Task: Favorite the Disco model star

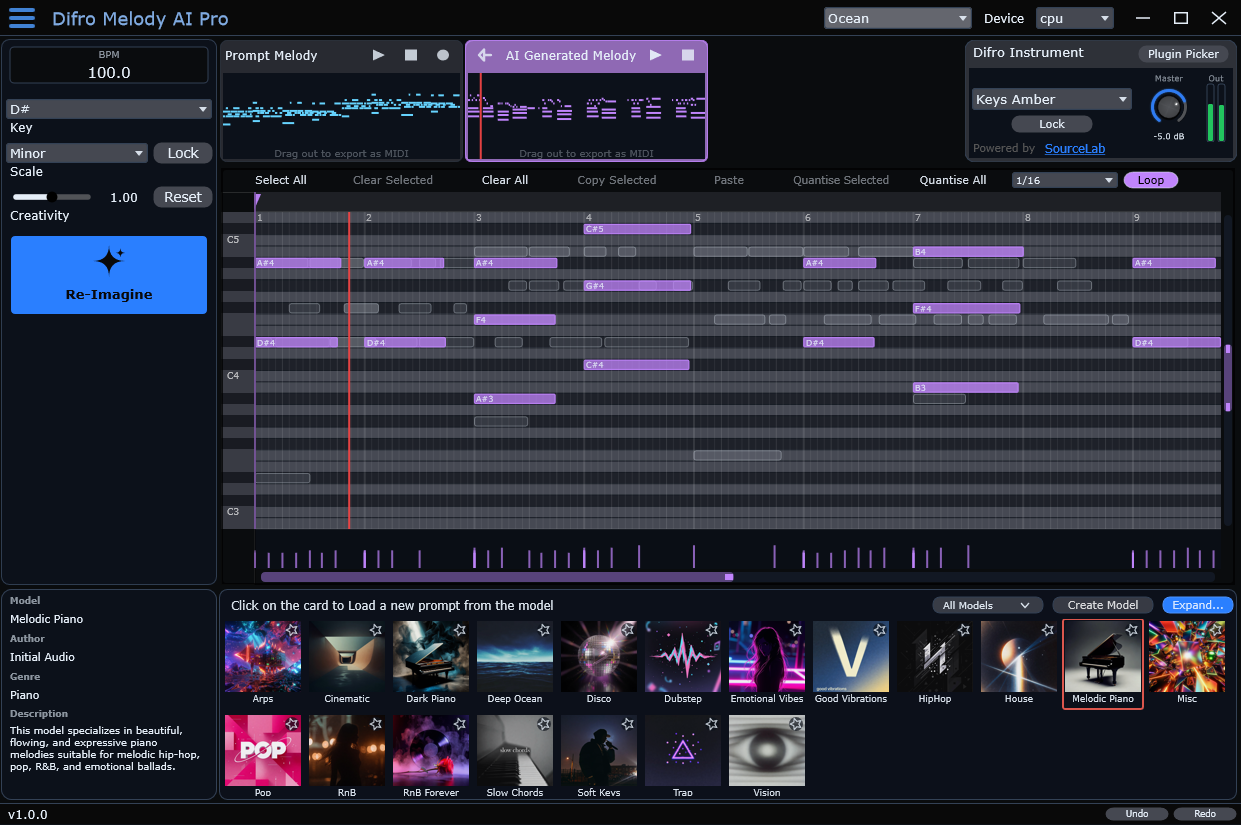Action: [628, 630]
